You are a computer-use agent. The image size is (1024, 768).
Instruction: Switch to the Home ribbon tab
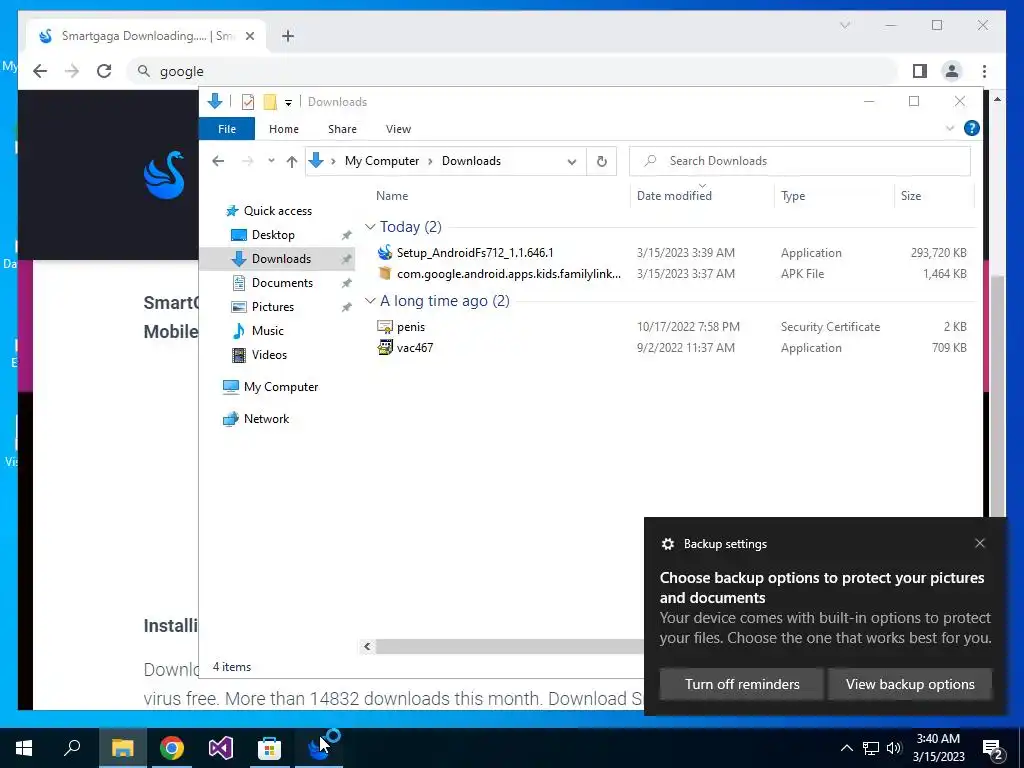click(283, 129)
